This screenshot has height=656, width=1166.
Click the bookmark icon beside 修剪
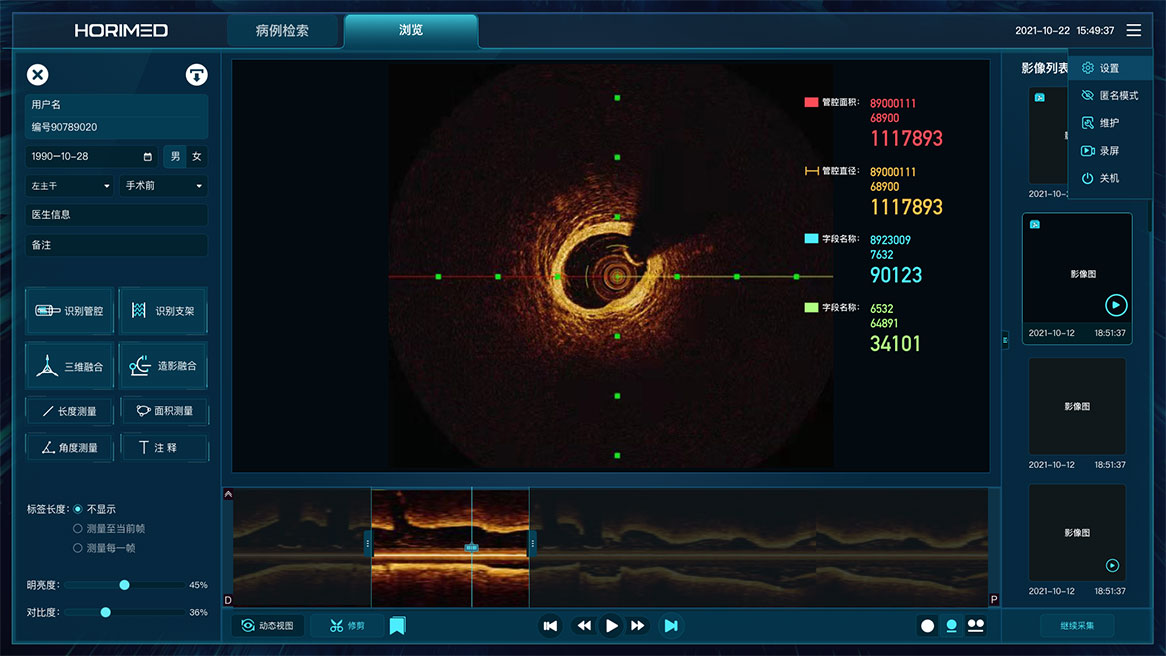tap(397, 626)
